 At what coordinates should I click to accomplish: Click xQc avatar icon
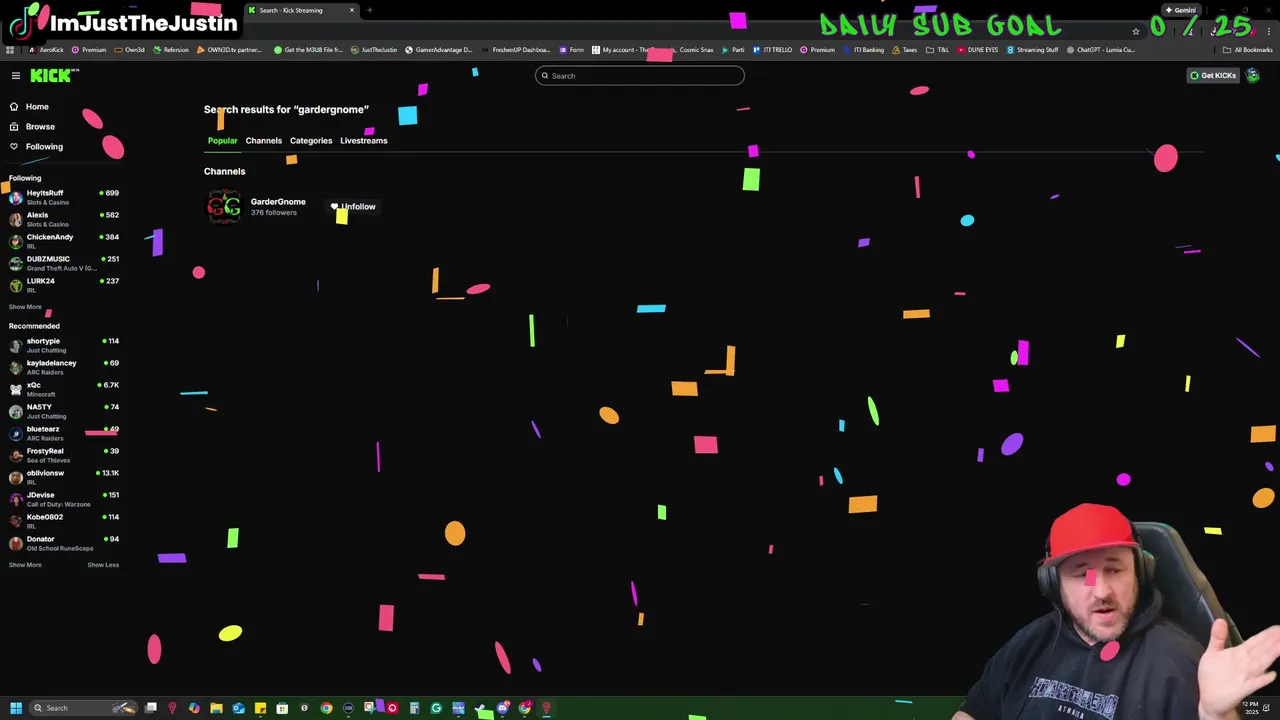coord(15,389)
